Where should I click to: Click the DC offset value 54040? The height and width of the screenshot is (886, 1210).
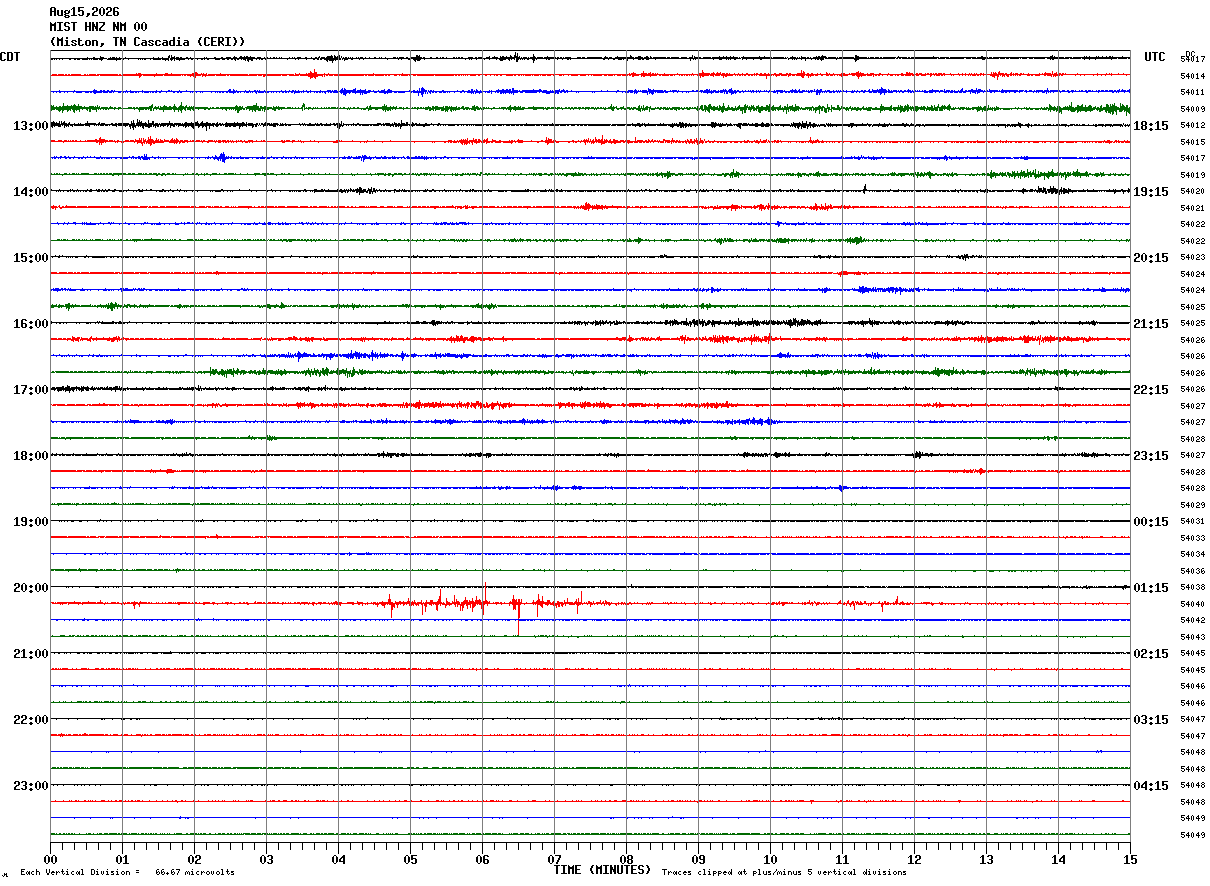click(1192, 604)
